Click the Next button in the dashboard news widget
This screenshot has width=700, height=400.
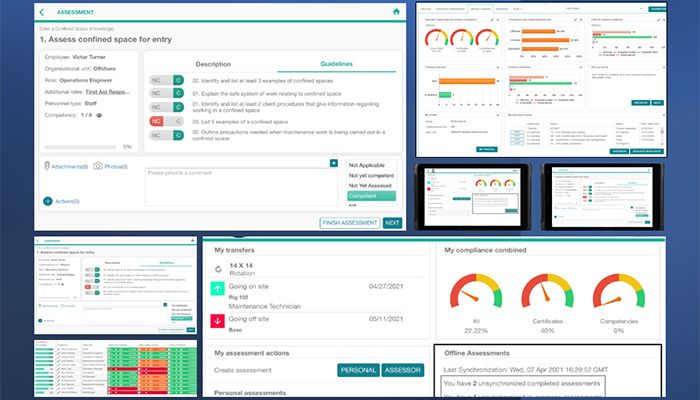coord(657,103)
